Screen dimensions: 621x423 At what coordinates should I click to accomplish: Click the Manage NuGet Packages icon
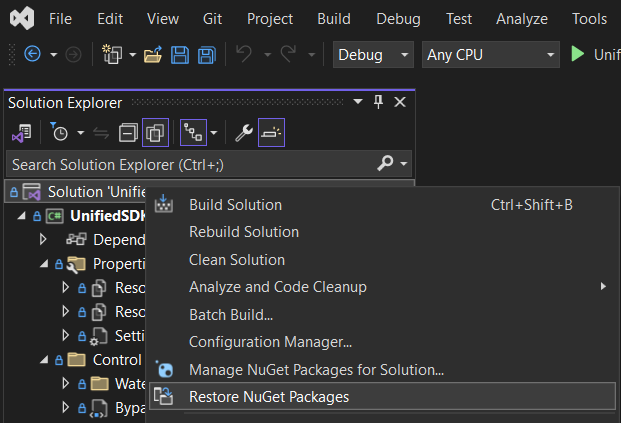point(164,369)
